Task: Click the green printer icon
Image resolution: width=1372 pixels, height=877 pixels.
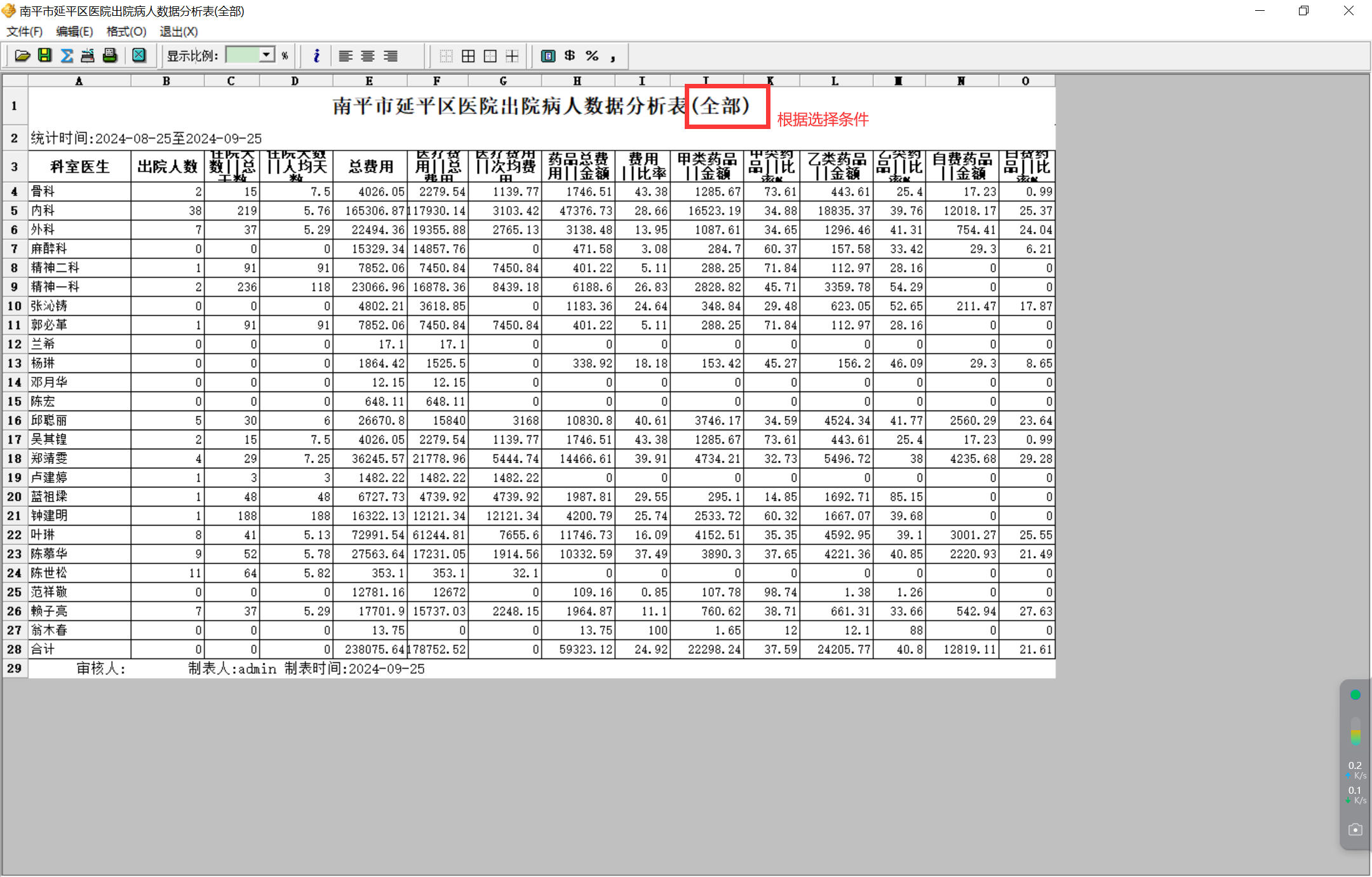Action: pyautogui.click(x=110, y=56)
